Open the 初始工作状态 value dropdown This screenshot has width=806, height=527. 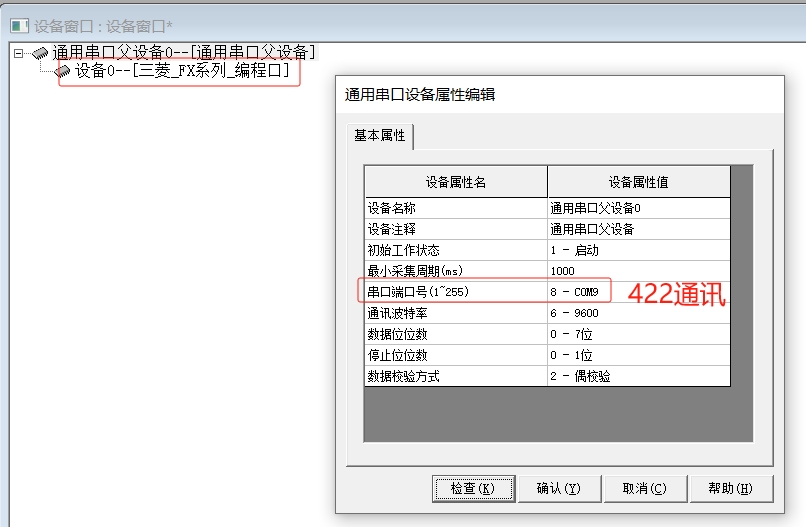[638, 250]
